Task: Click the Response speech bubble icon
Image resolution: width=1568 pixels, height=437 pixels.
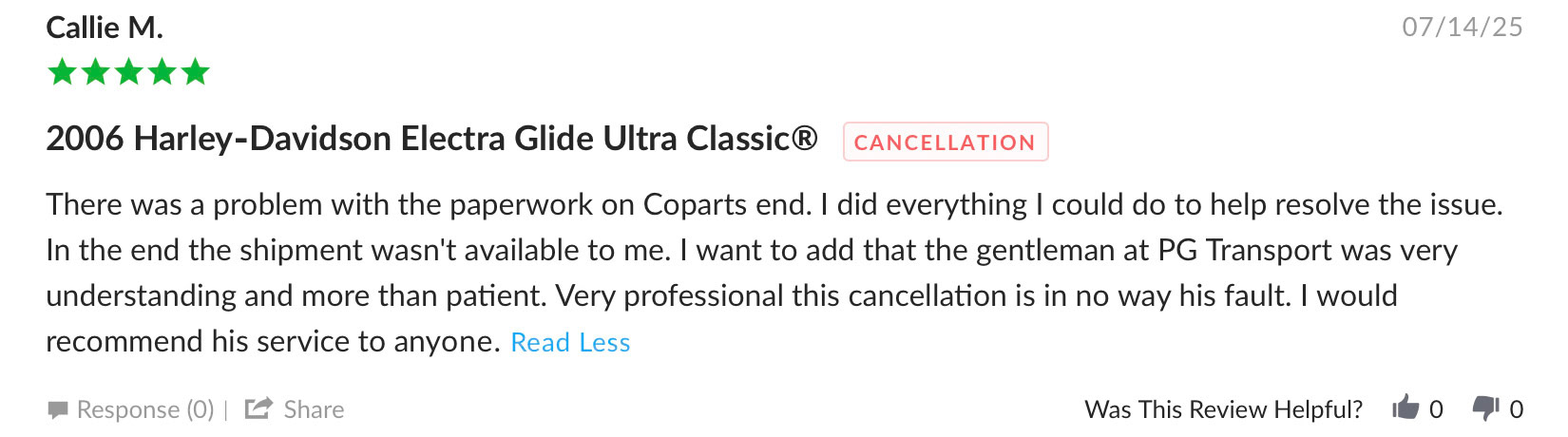Action: point(58,410)
